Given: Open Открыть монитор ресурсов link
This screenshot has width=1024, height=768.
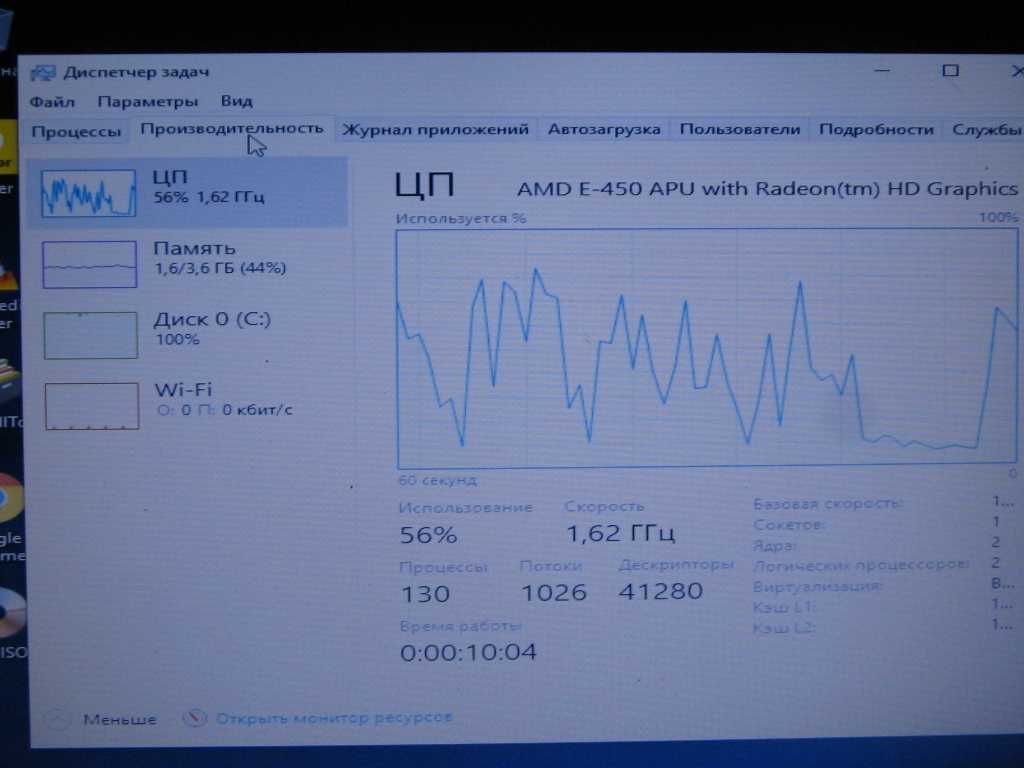Looking at the screenshot, I should click(x=334, y=718).
